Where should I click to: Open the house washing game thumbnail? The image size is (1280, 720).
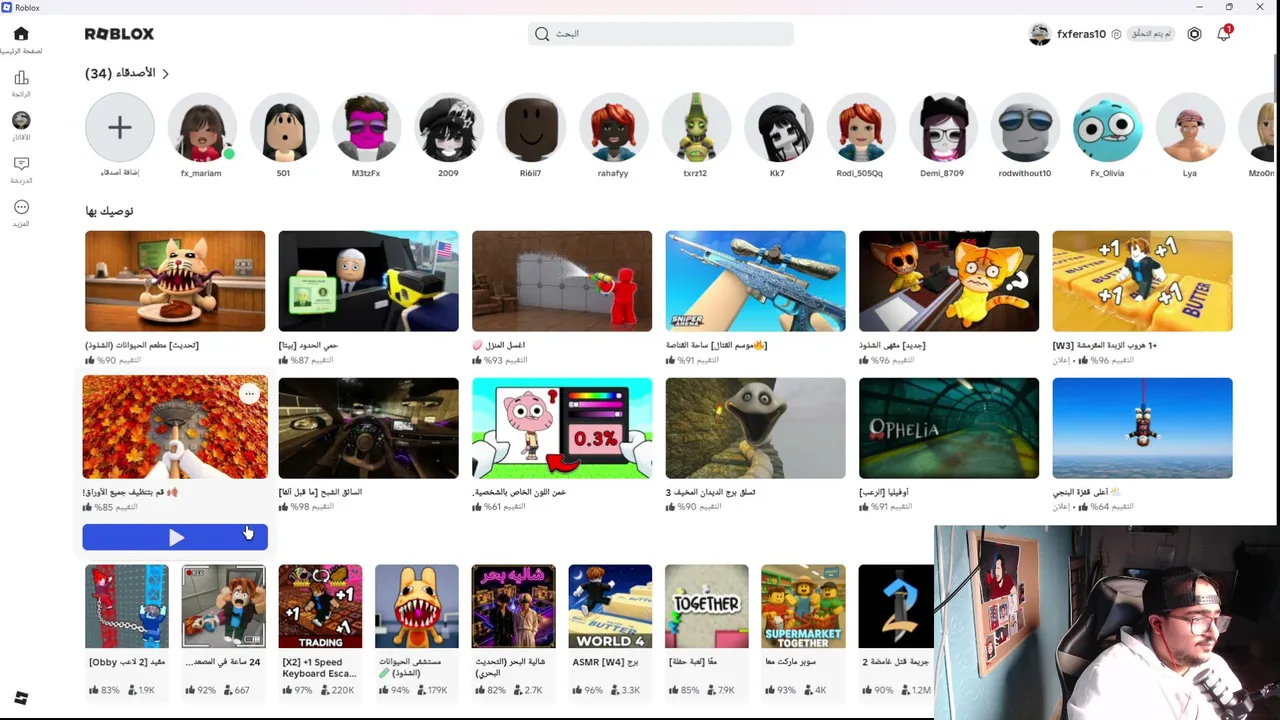coord(562,281)
